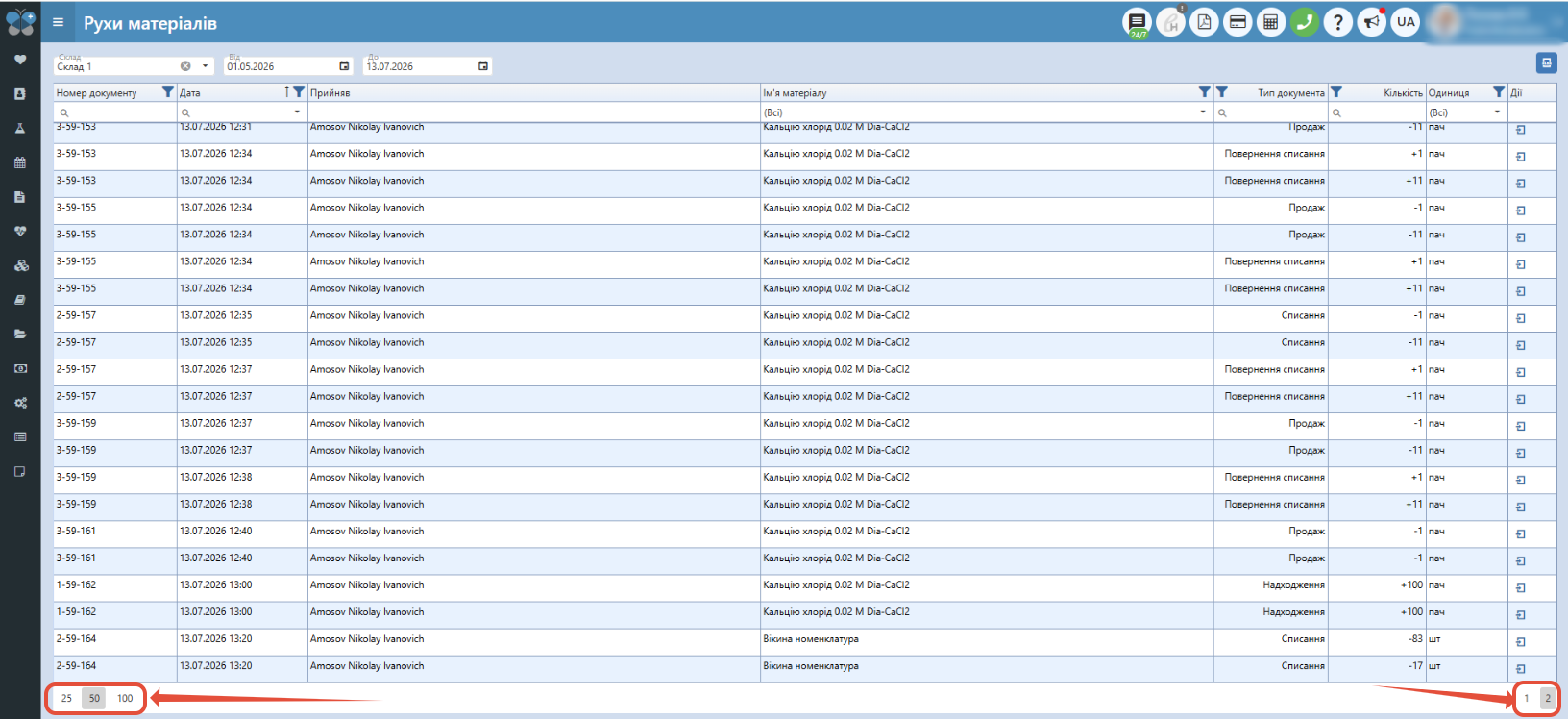Image resolution: width=1568 pixels, height=719 pixels.
Task: Expand the Ім'я матеріалу (Всі) filter dropdown
Action: (1203, 112)
